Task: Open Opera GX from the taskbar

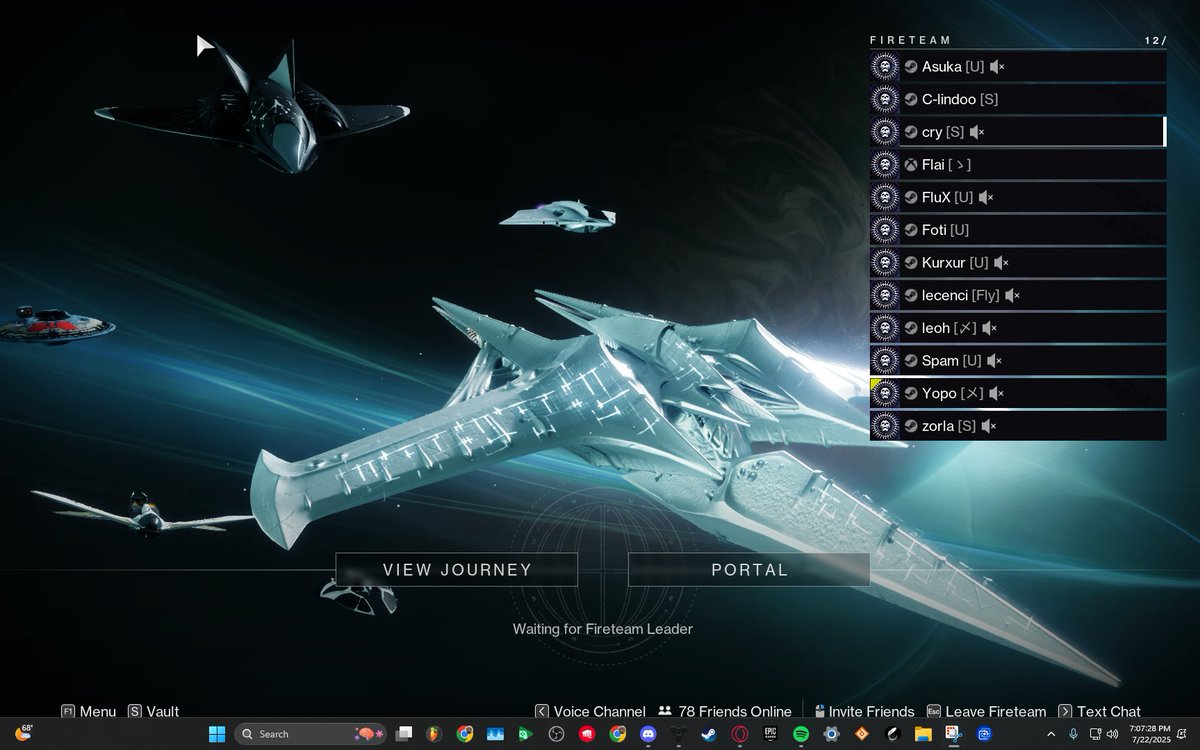Action: click(x=739, y=733)
